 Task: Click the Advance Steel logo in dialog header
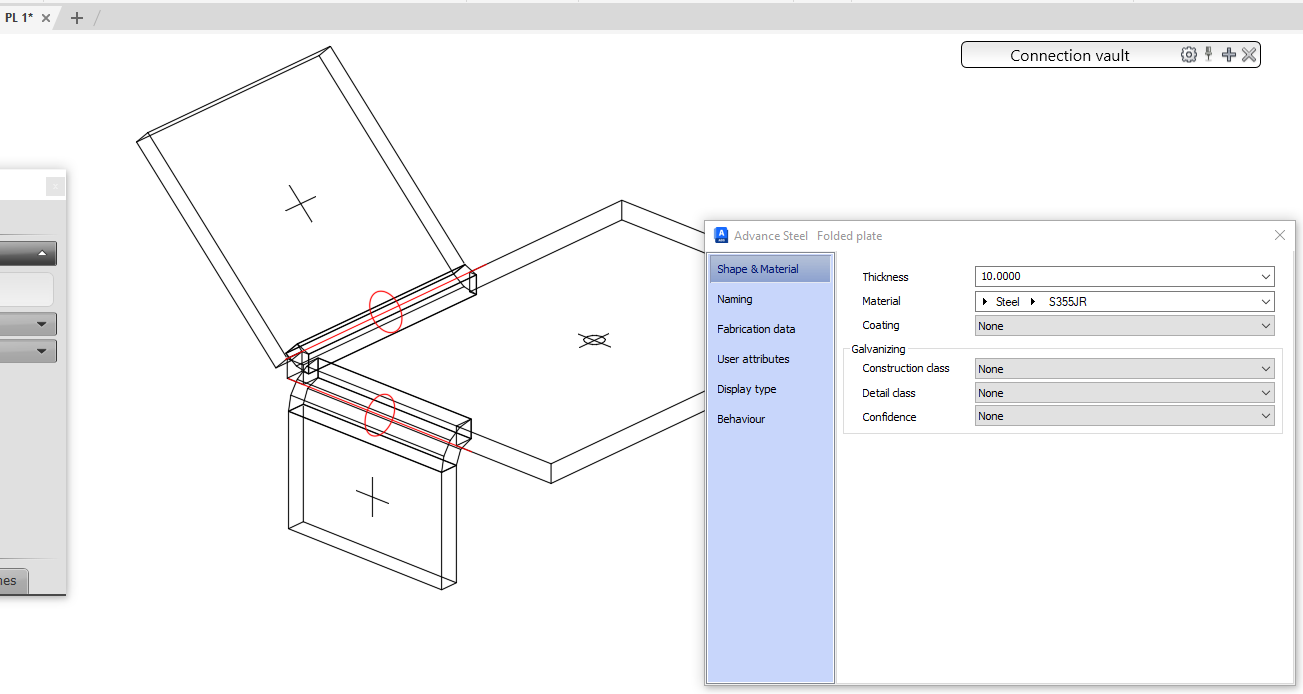tap(721, 235)
